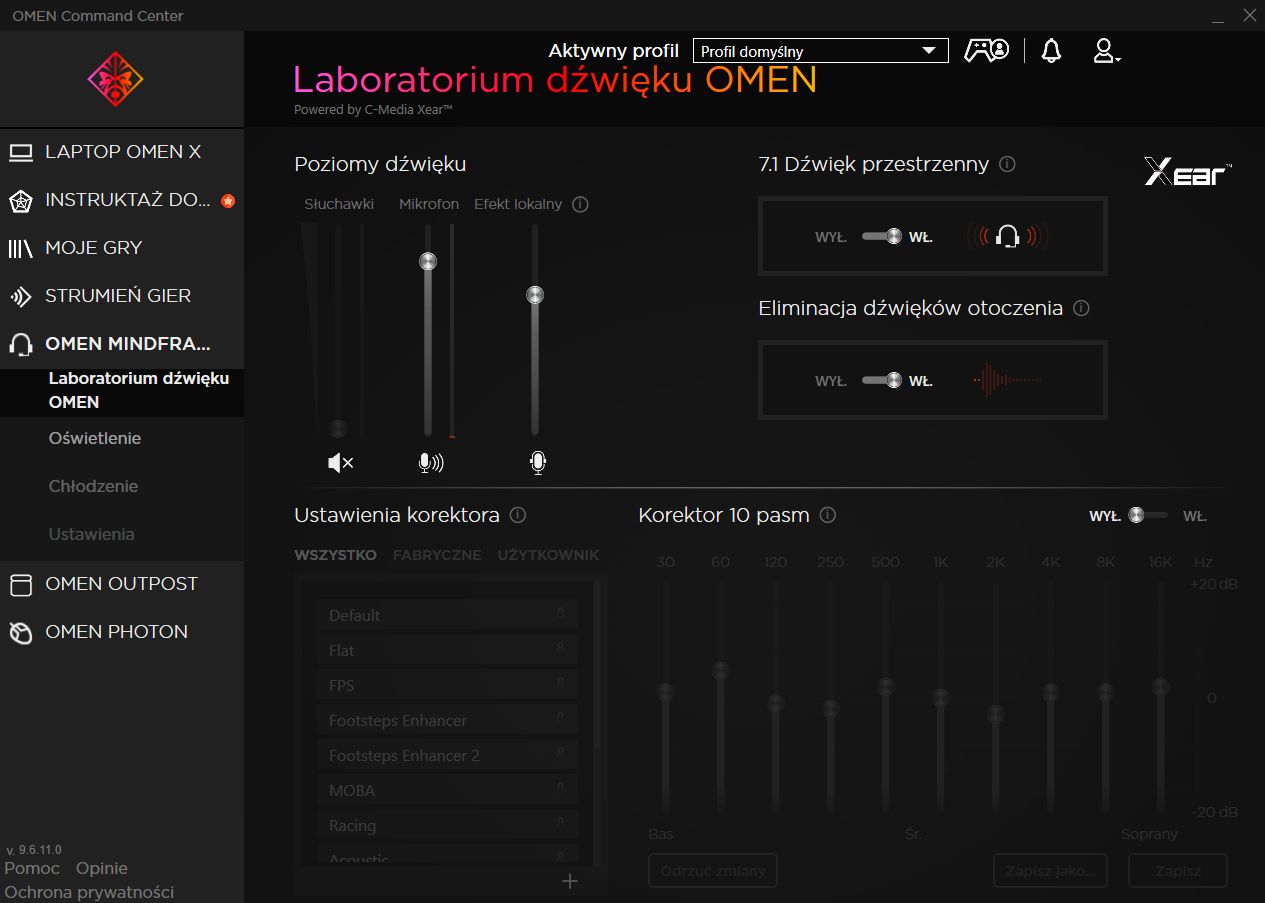This screenshot has width=1265, height=903.
Task: Click the OMEN logo in sidebar
Action: 116,79
